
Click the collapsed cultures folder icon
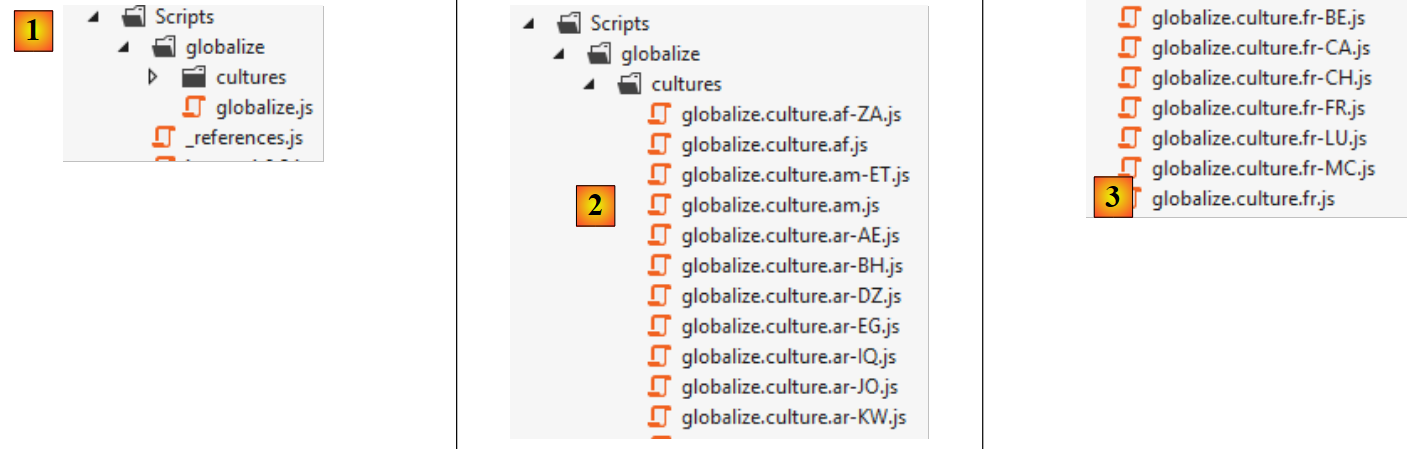coord(194,77)
